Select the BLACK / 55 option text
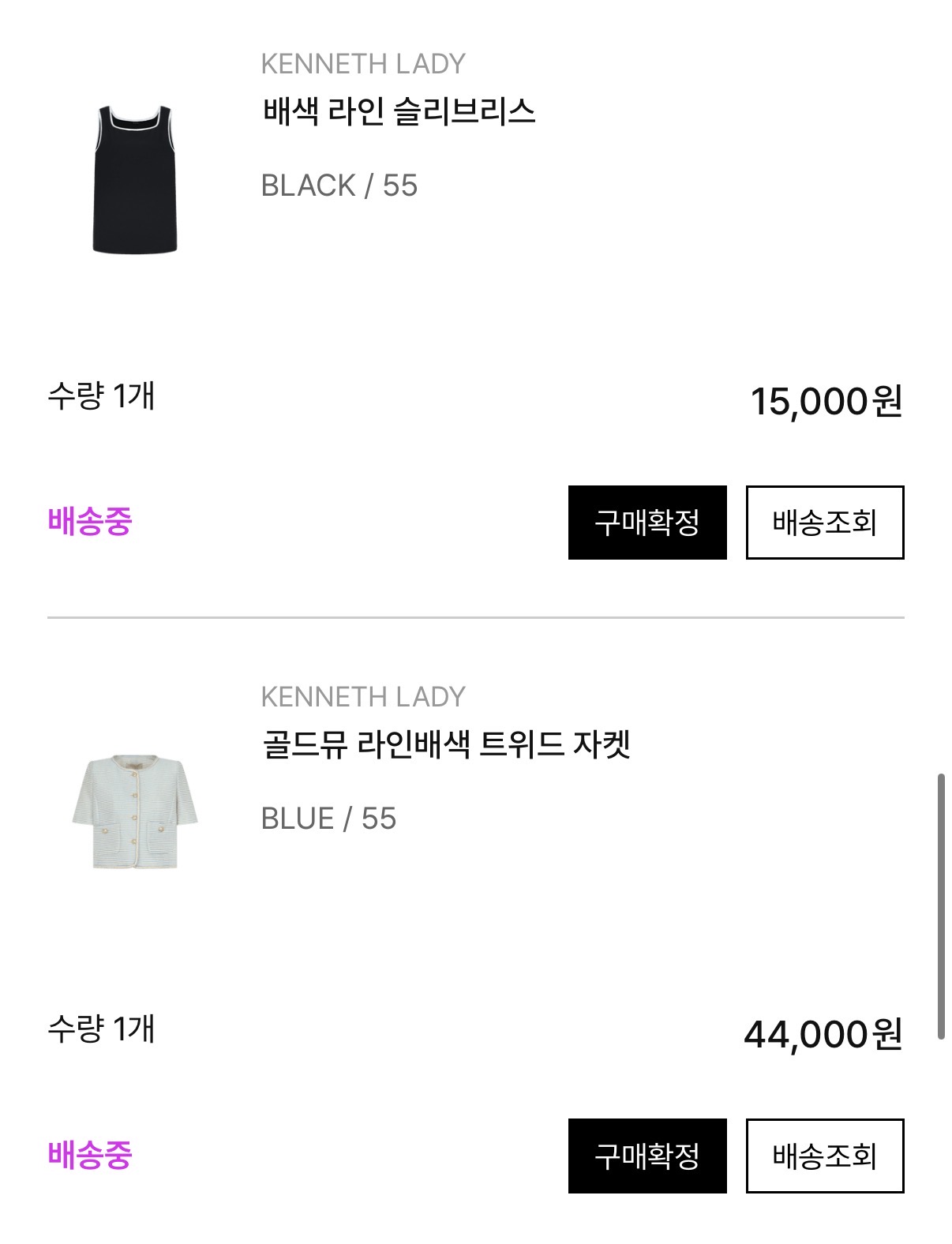952x1244 pixels. pos(339,185)
